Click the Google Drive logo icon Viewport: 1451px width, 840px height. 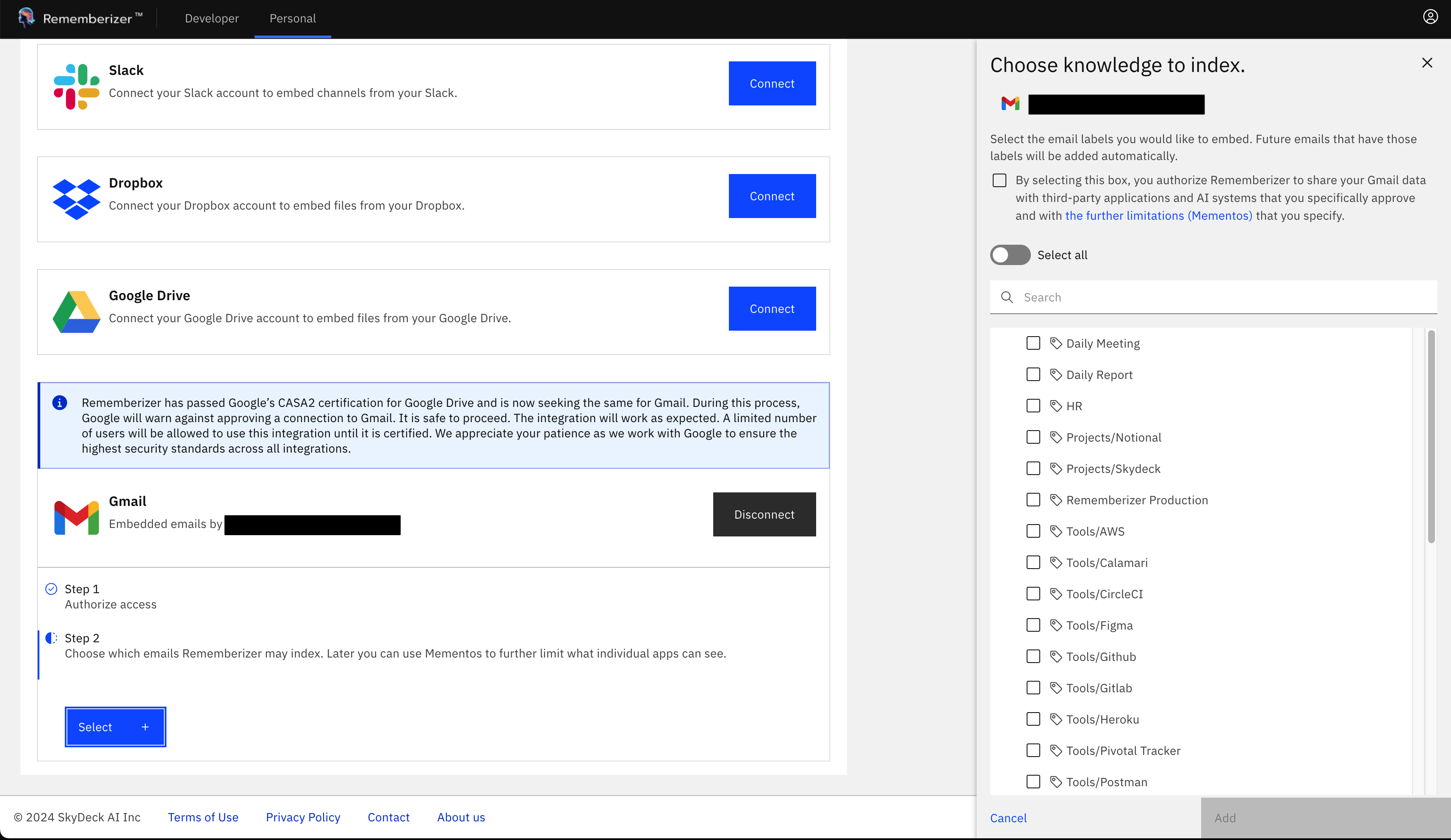pyautogui.click(x=76, y=312)
